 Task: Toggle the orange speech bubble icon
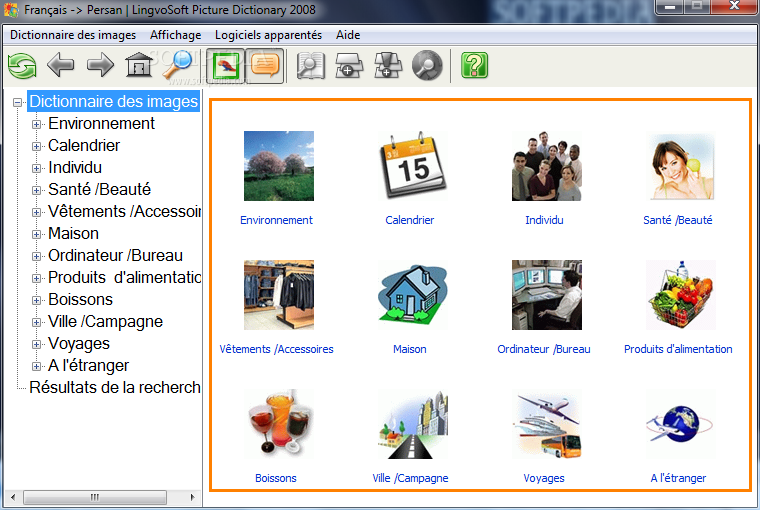click(265, 65)
